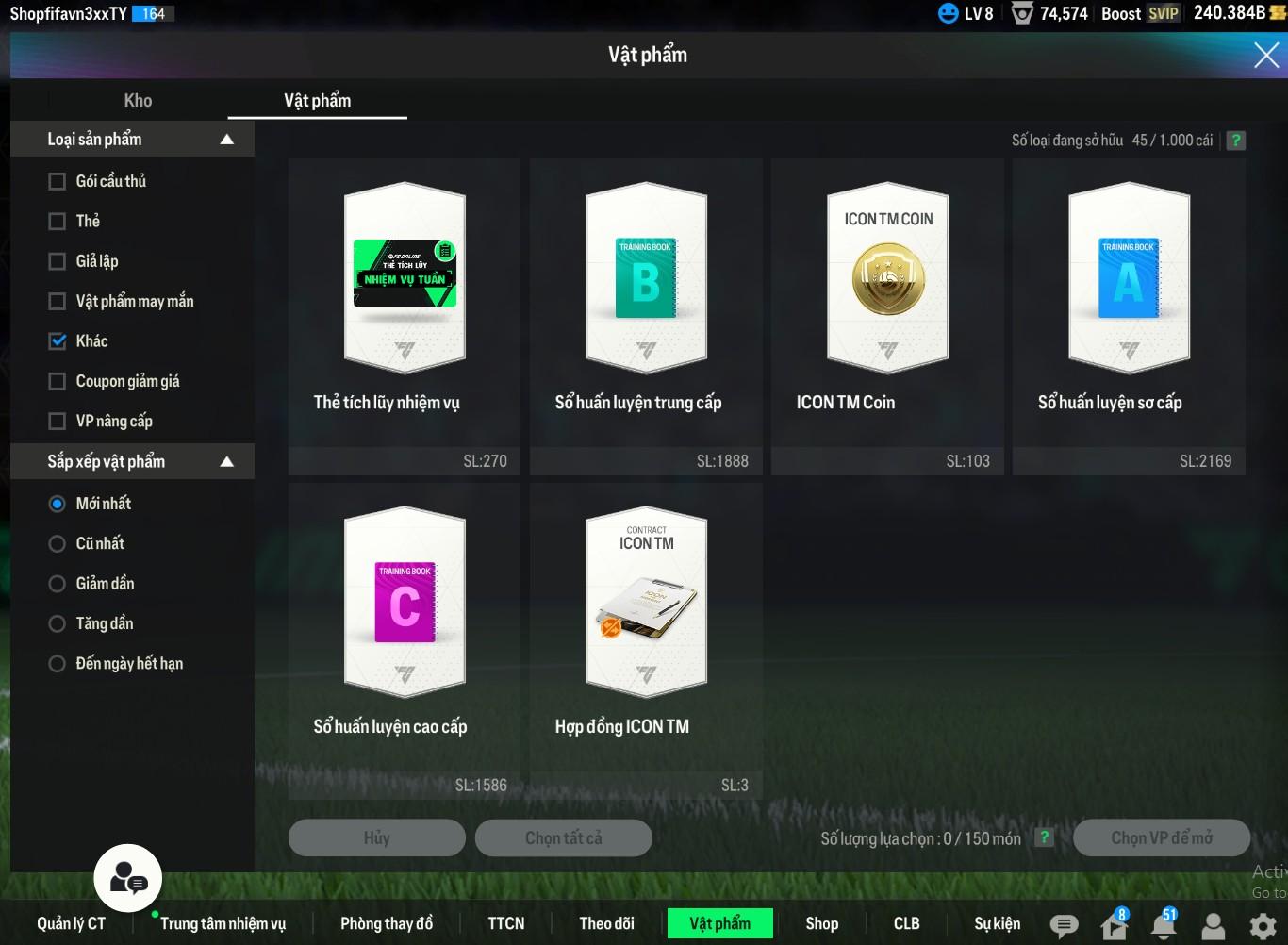Click the green help icon beside item count
This screenshot has height=945, width=1288.
[1235, 141]
